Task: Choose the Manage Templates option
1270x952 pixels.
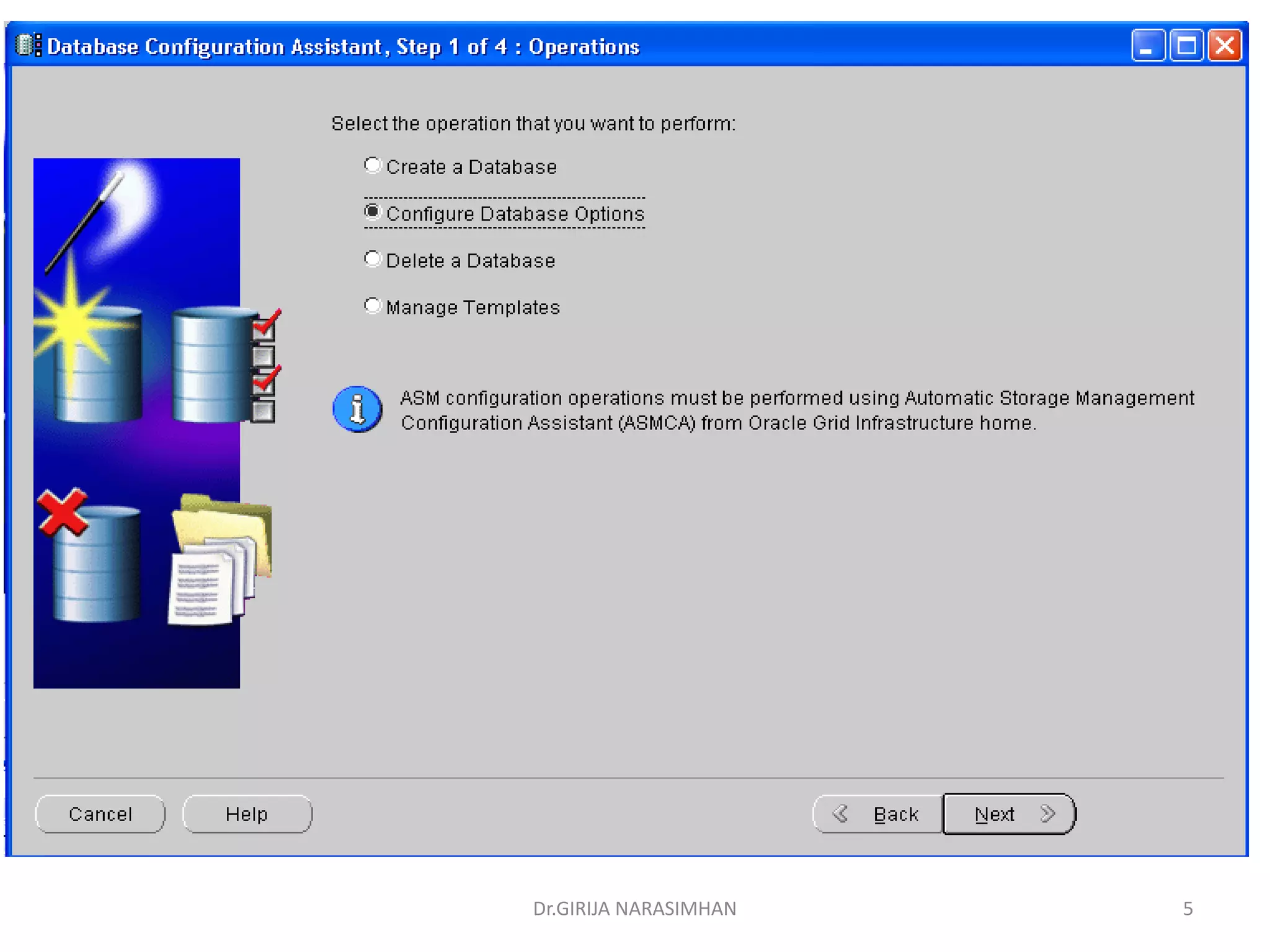Action: point(372,306)
